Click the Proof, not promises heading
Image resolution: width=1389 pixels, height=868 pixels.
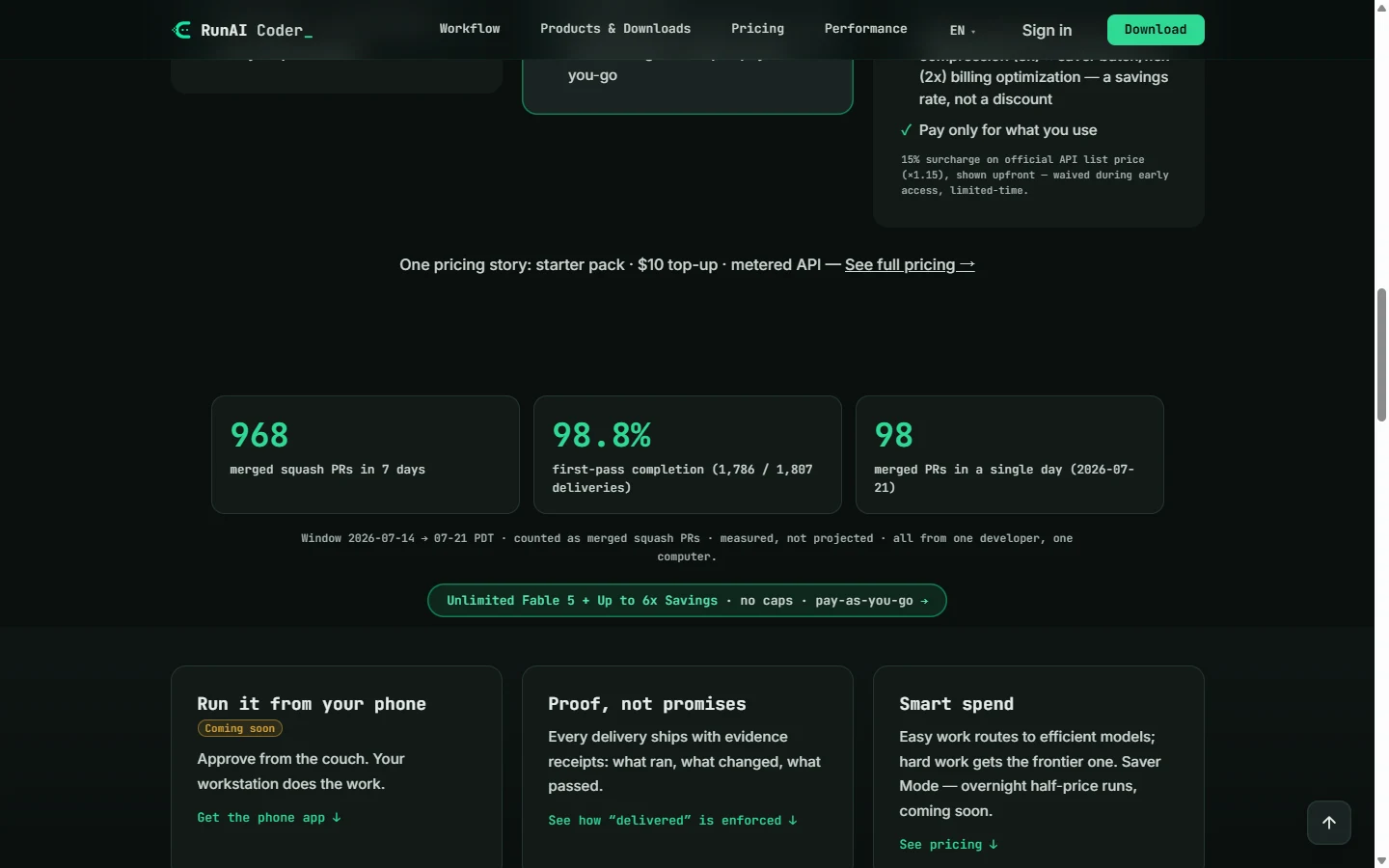[x=647, y=704]
